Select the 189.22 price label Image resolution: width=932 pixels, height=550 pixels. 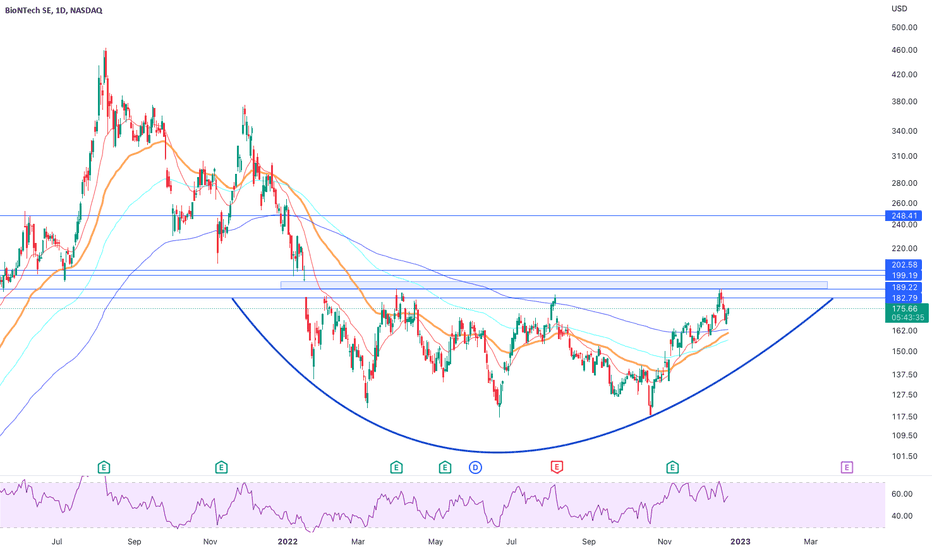pos(903,287)
